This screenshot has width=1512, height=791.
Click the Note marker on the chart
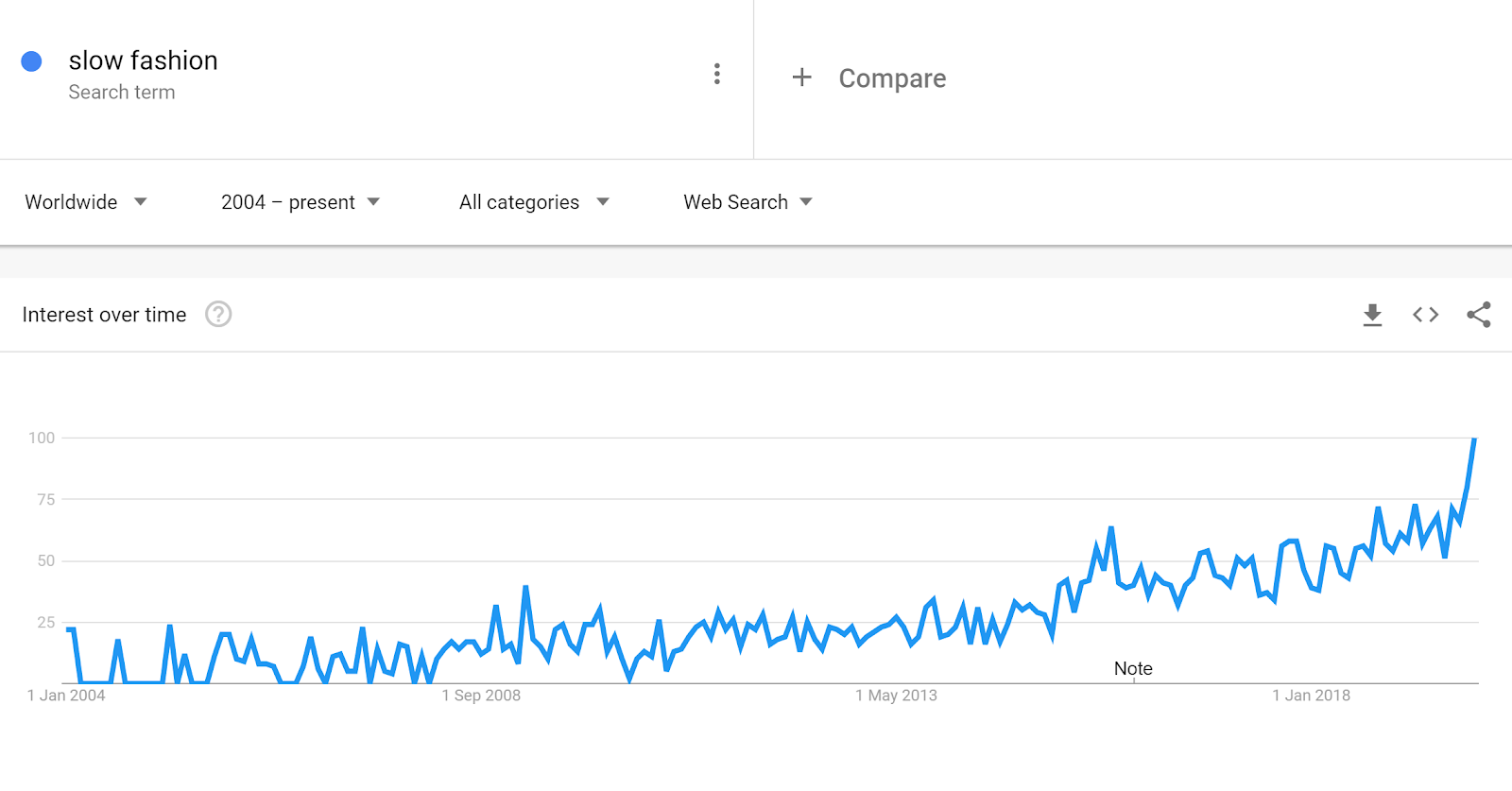1133,669
